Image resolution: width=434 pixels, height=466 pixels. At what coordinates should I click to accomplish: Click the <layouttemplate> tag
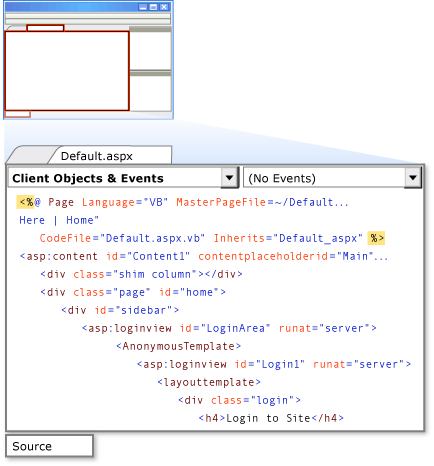tap(209, 382)
